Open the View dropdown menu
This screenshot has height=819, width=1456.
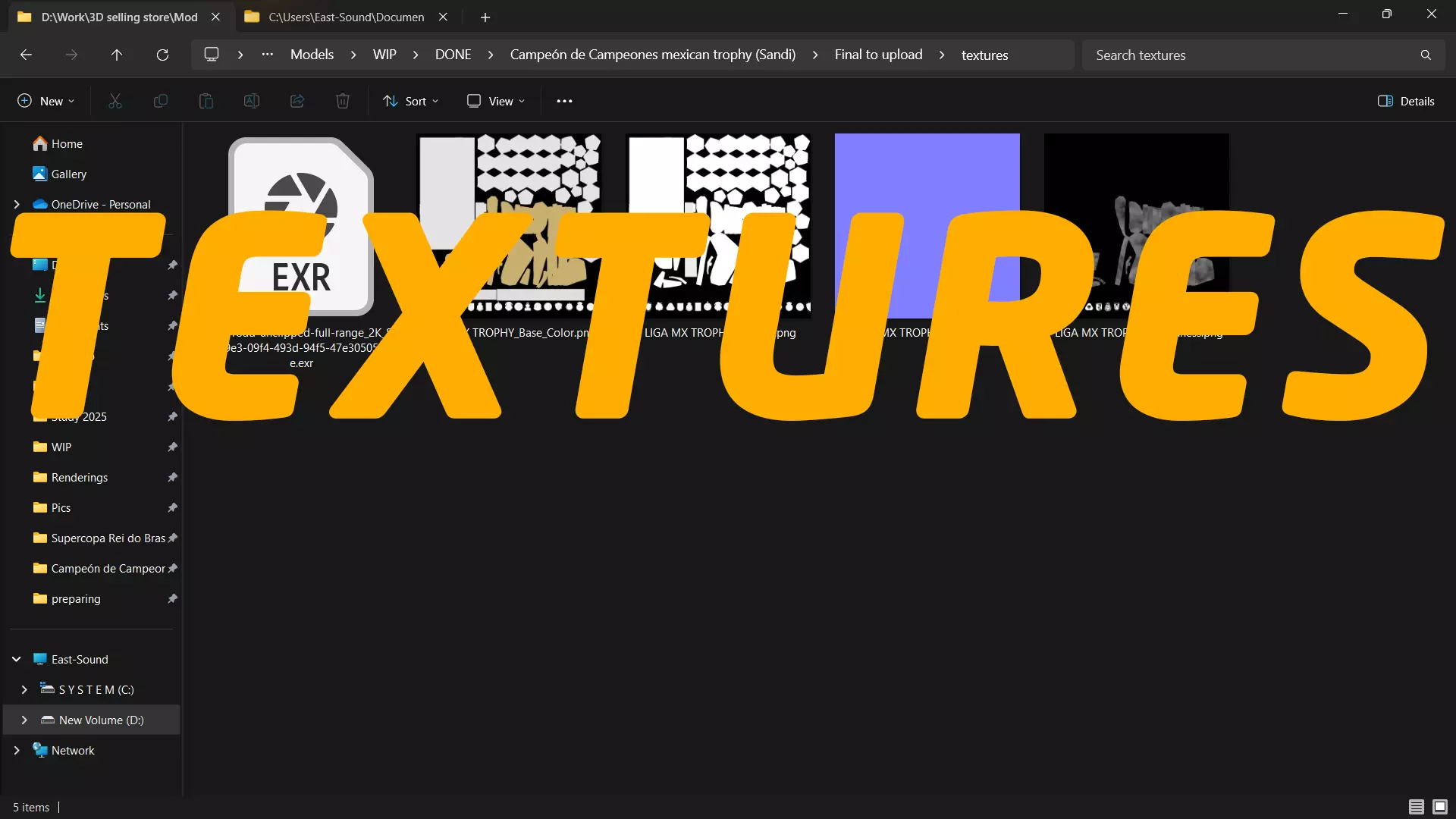(496, 101)
